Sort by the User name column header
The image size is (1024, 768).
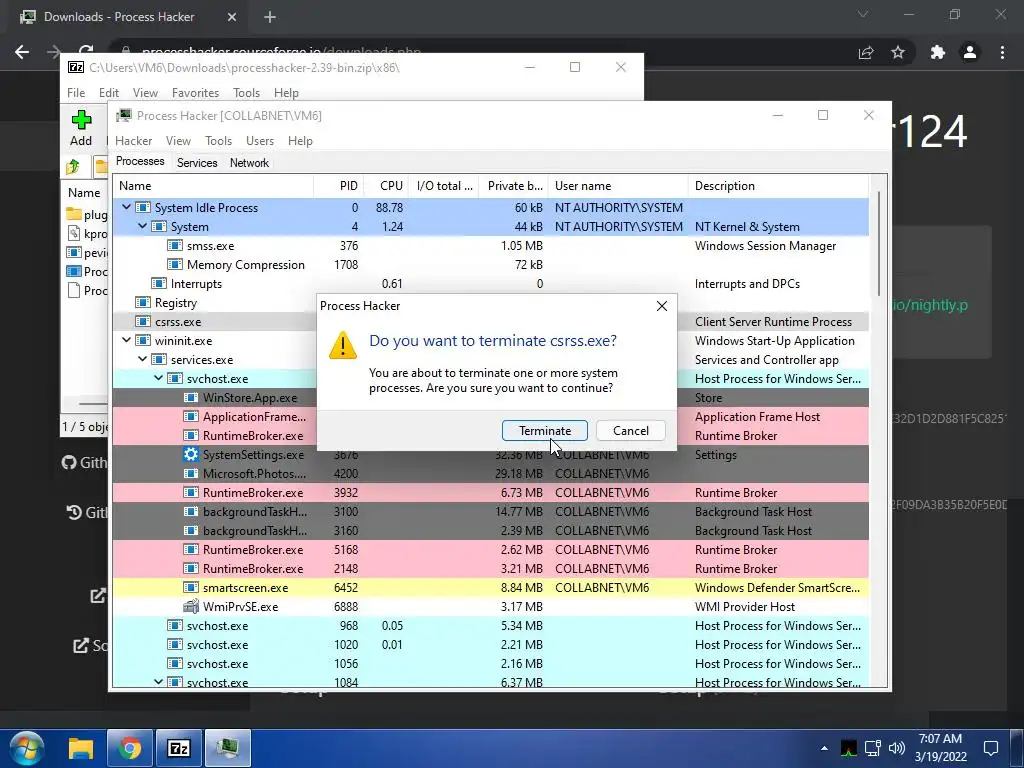coord(618,185)
